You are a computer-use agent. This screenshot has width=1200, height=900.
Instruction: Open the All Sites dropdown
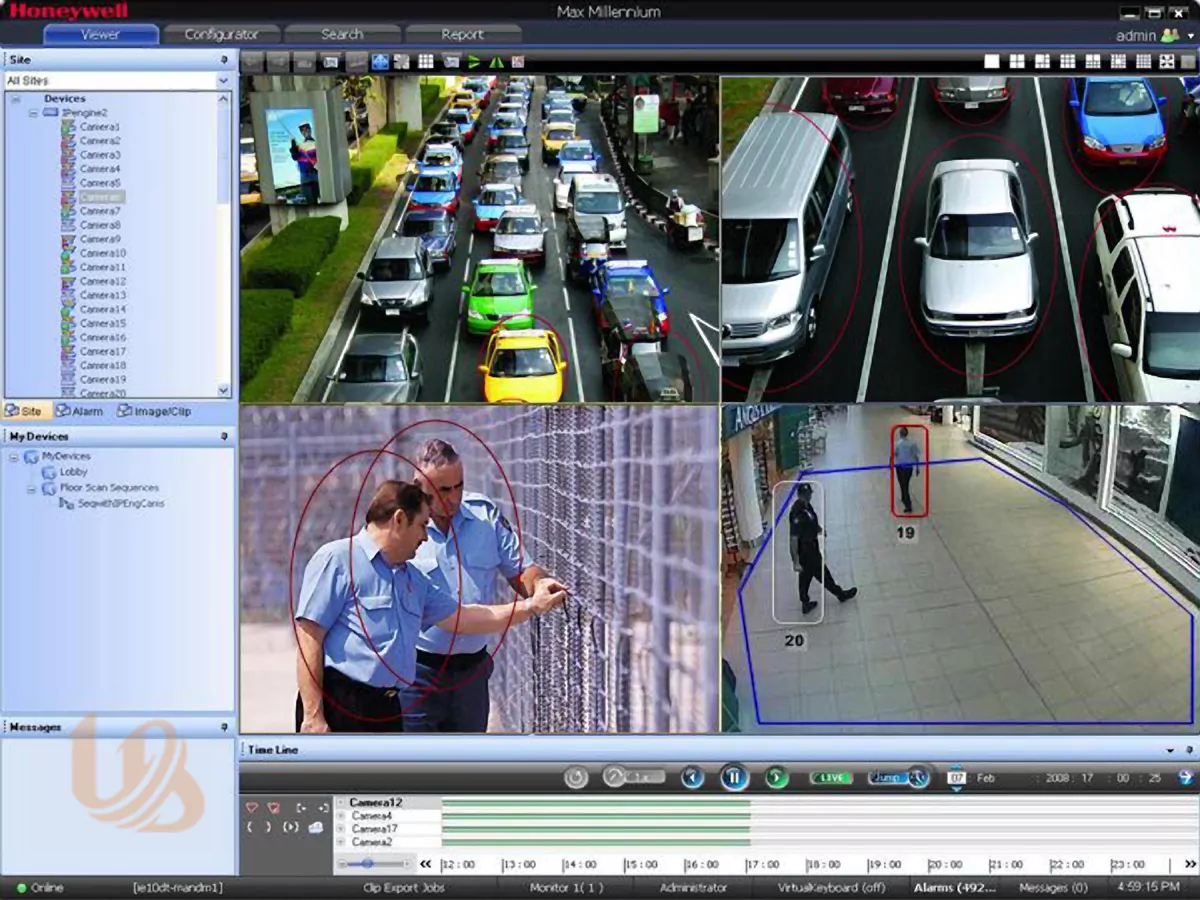coord(224,80)
